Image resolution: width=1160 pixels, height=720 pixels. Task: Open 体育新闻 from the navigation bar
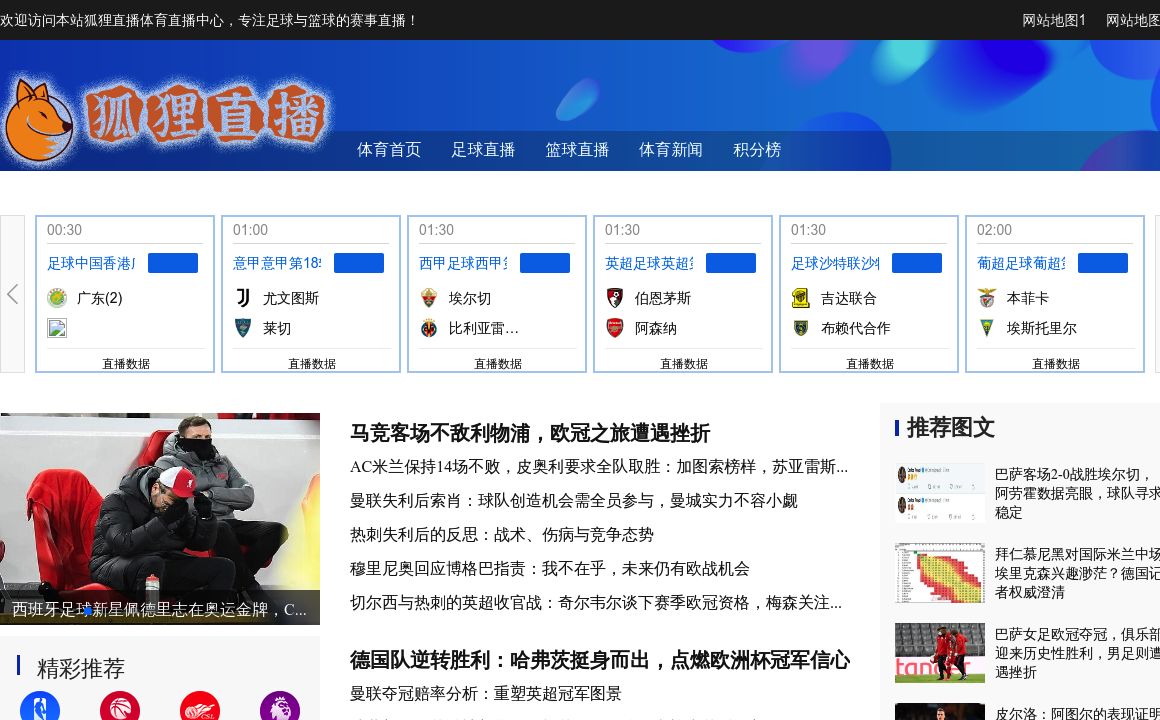(671, 150)
